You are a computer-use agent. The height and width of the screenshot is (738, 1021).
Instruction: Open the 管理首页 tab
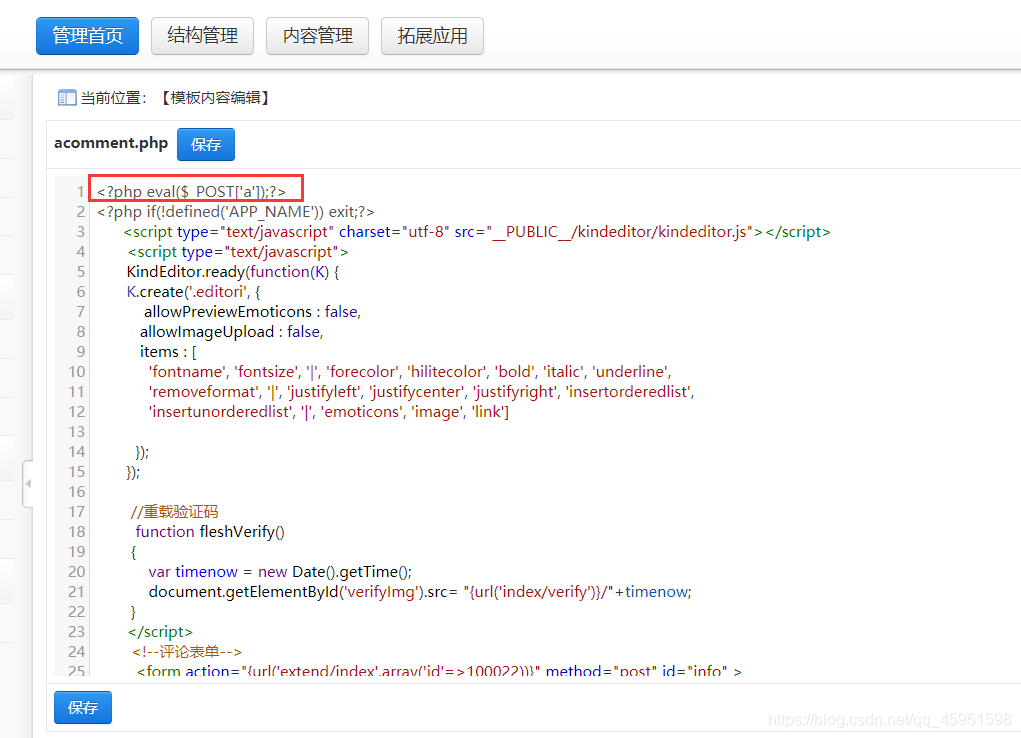87,36
